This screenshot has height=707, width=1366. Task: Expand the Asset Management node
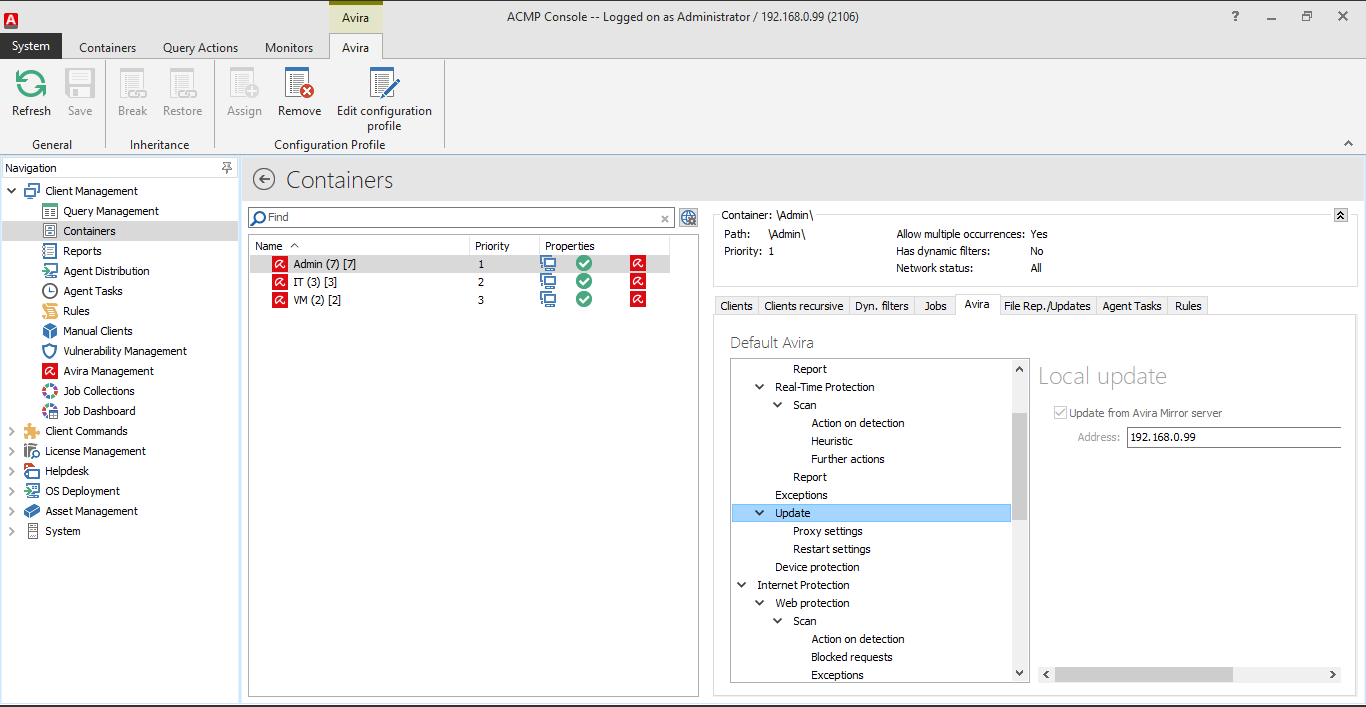[x=12, y=511]
